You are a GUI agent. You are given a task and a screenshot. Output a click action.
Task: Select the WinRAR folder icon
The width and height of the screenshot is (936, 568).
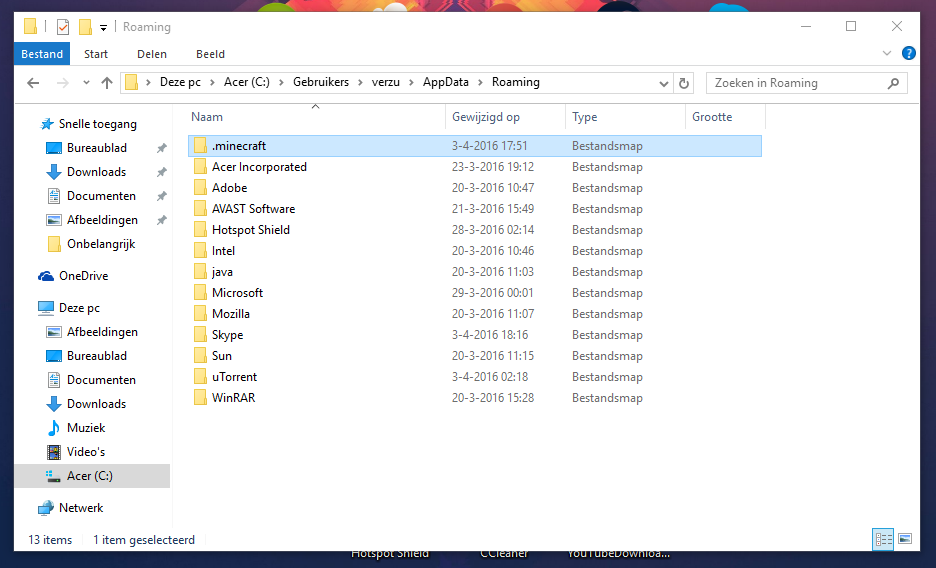tap(201, 397)
